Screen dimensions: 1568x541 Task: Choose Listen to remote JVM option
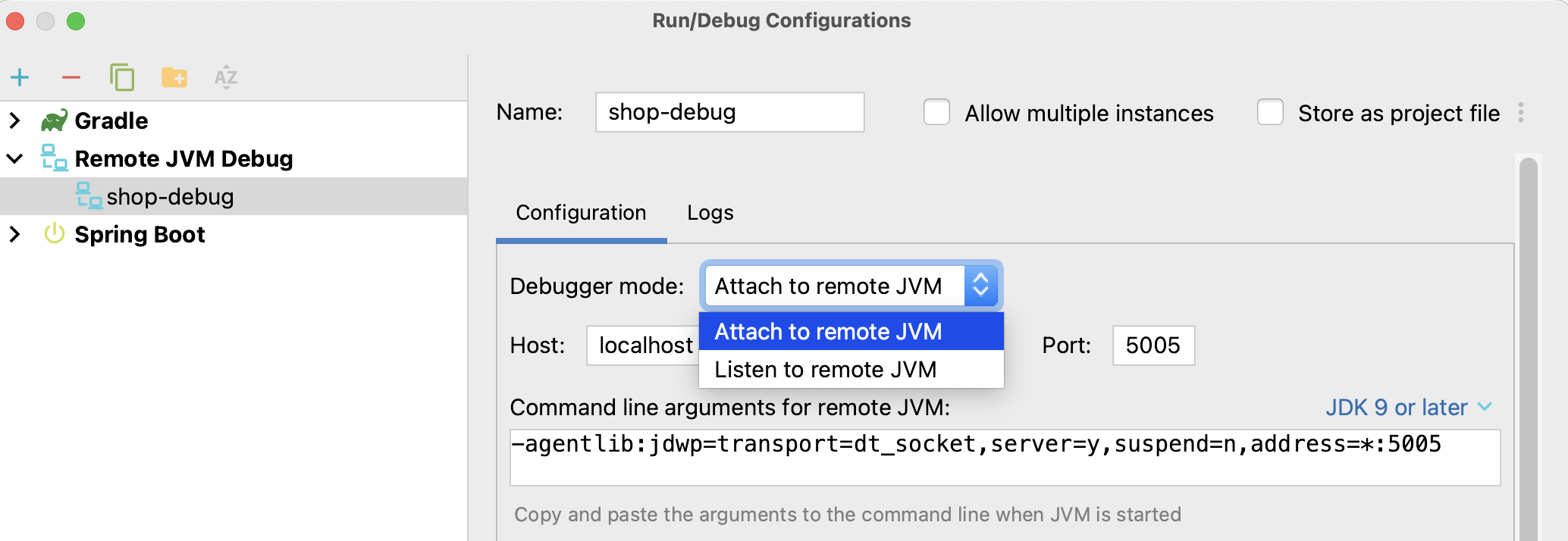[851, 369]
